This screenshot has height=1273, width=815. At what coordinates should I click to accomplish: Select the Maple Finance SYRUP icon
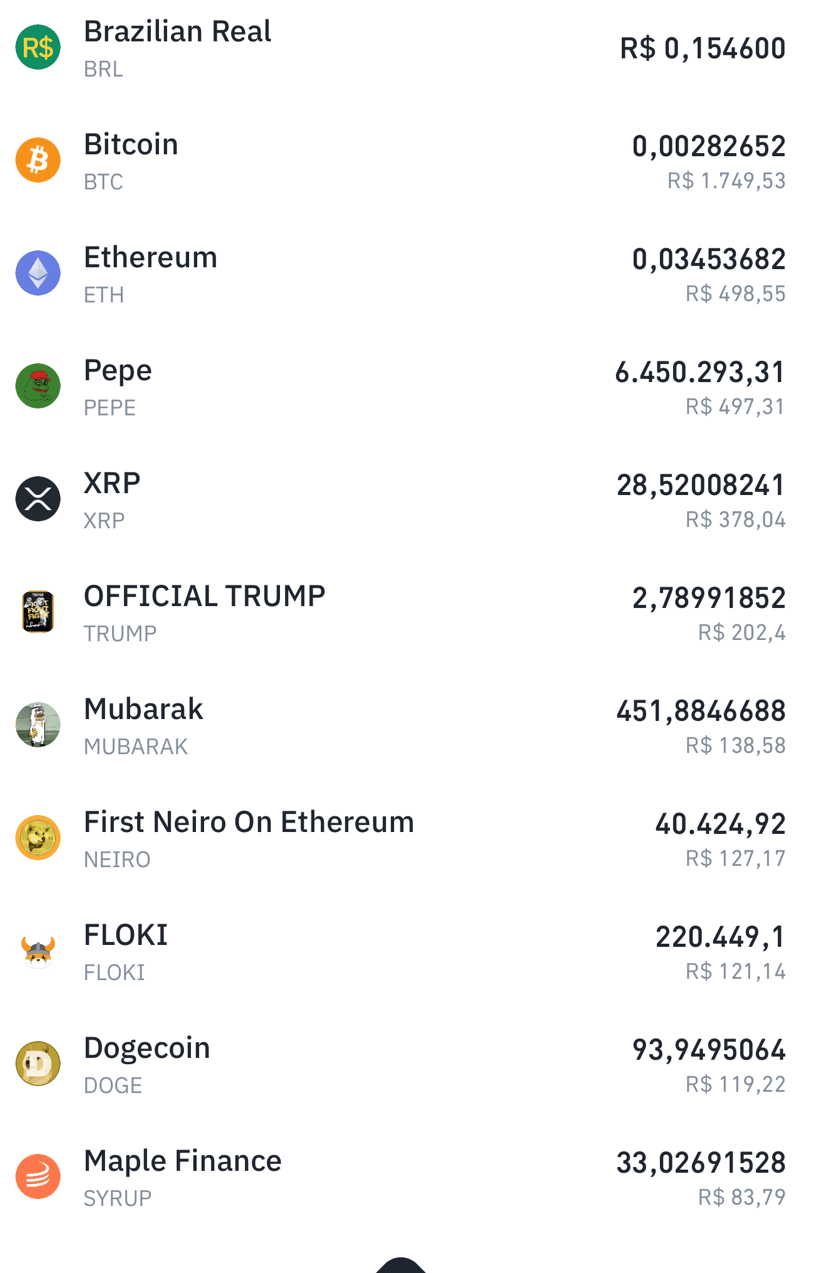[38, 1177]
